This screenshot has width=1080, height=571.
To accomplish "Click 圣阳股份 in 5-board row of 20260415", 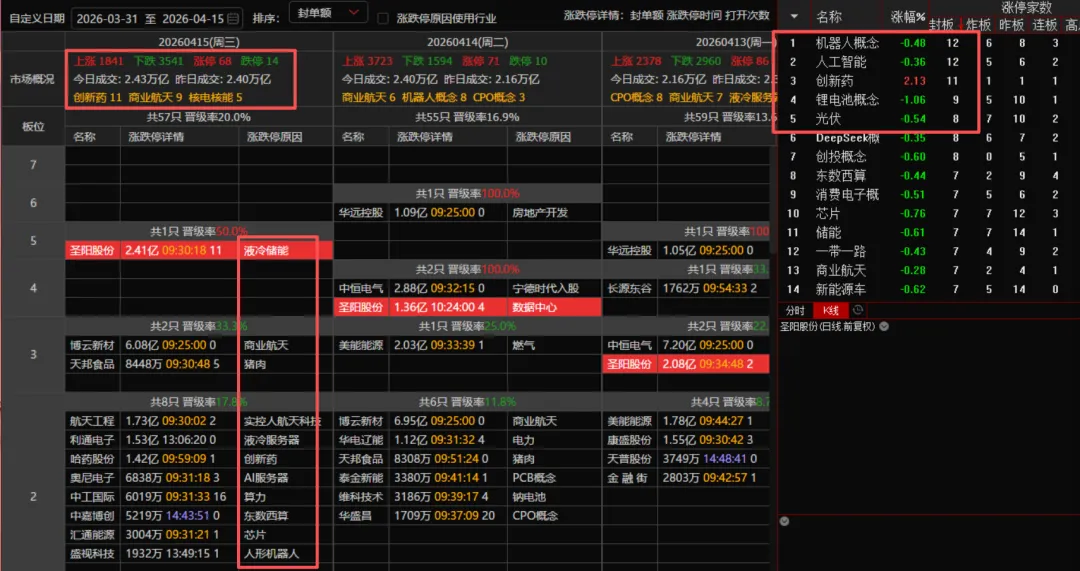I will point(92,251).
